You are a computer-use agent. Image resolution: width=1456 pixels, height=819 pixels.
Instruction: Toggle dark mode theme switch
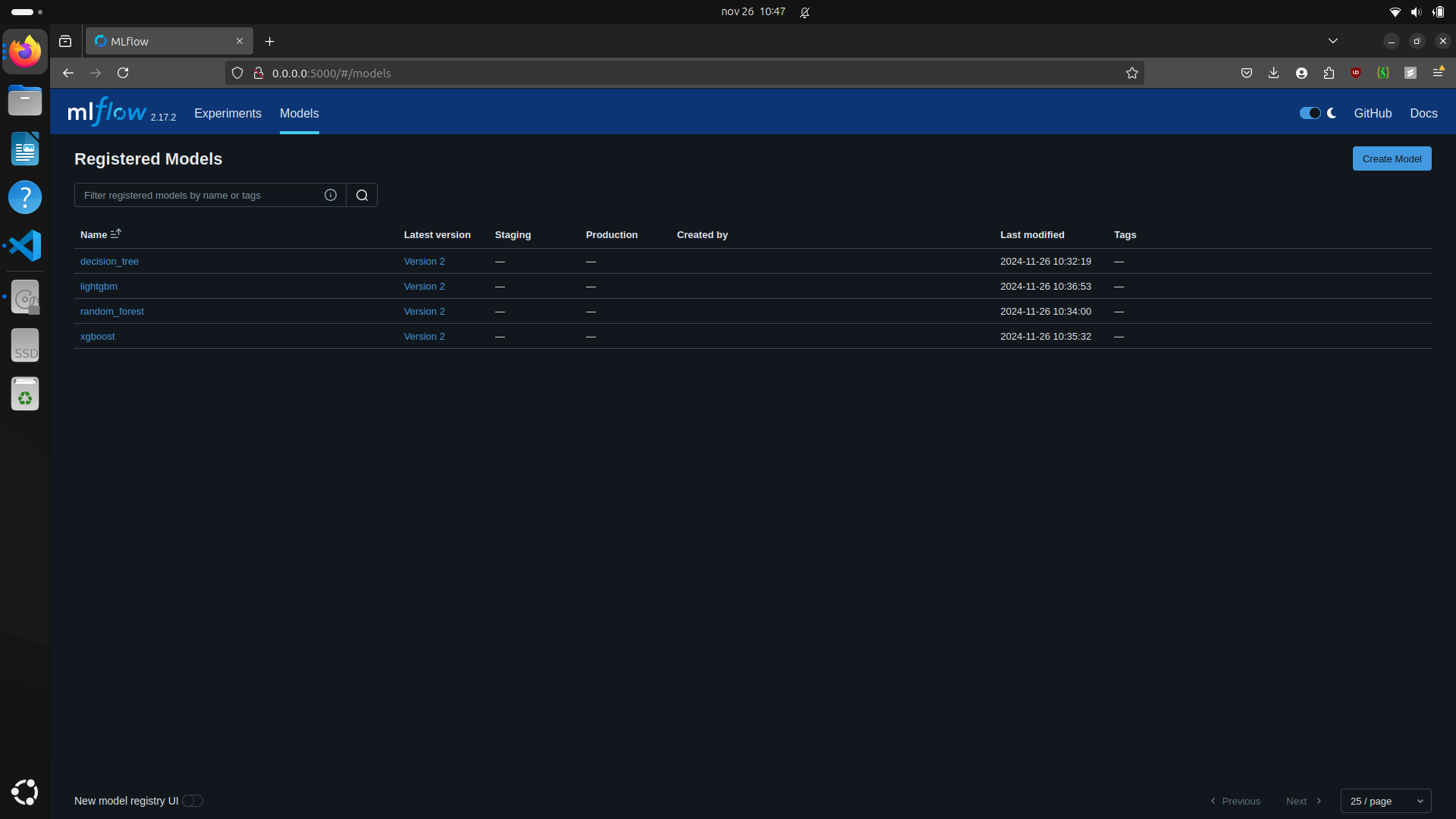tap(1310, 113)
